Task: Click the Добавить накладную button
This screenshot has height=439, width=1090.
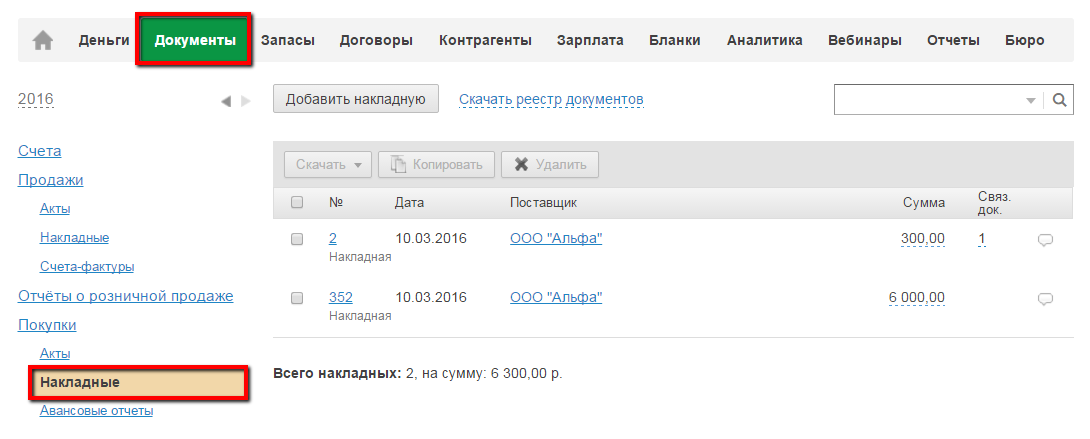Action: point(355,99)
